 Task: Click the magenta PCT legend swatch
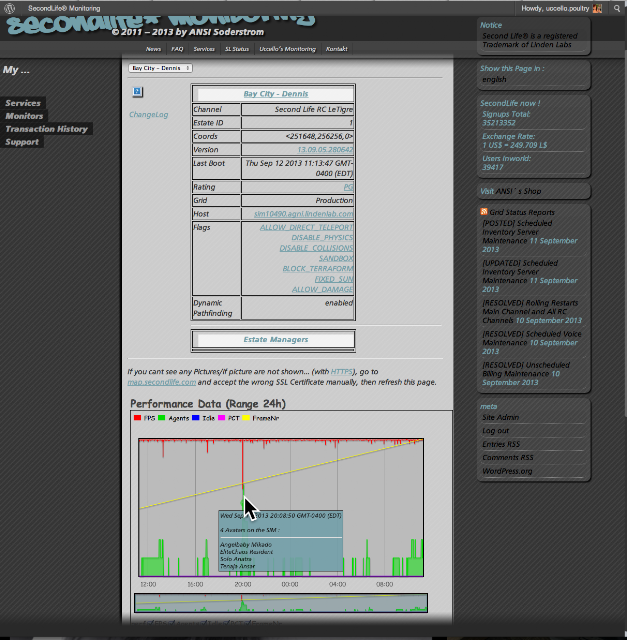click(221, 418)
